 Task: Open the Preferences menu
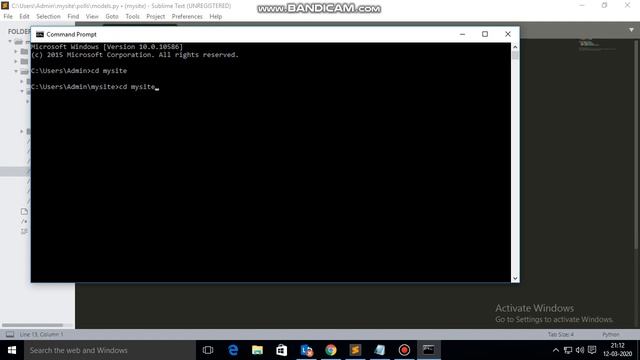coord(187,16)
